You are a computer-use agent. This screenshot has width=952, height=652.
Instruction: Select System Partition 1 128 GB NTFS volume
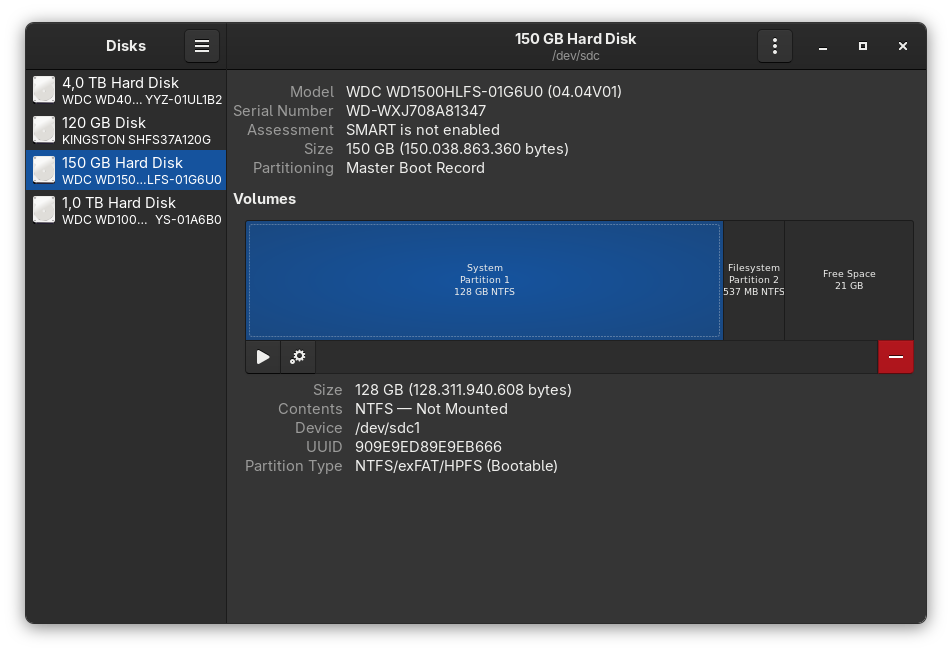[484, 280]
